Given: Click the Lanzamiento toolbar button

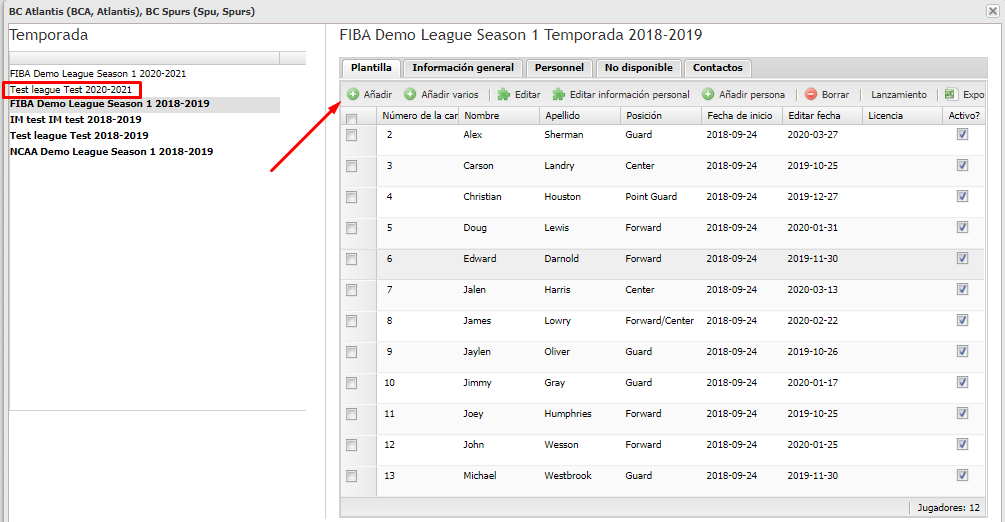Looking at the screenshot, I should pos(899,94).
